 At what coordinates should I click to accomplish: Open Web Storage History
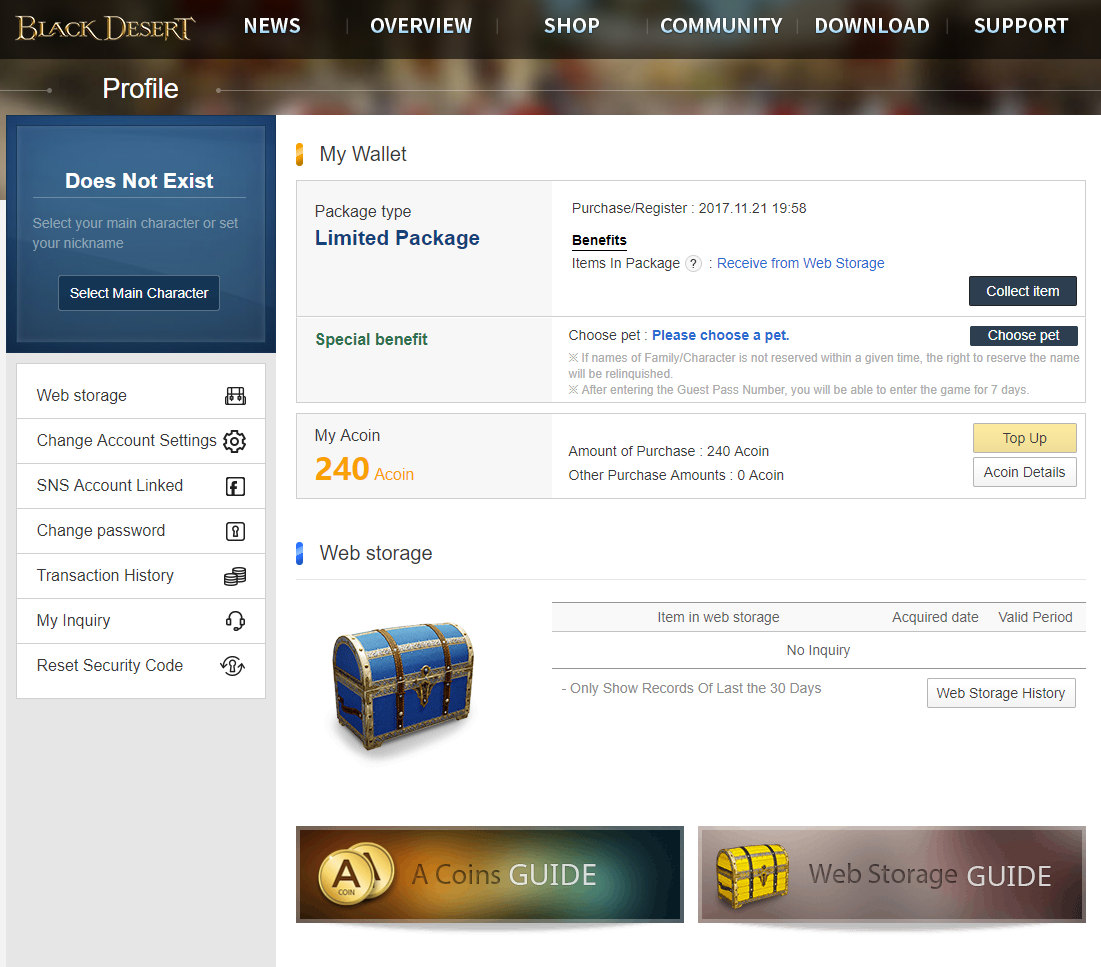[x=1001, y=693]
